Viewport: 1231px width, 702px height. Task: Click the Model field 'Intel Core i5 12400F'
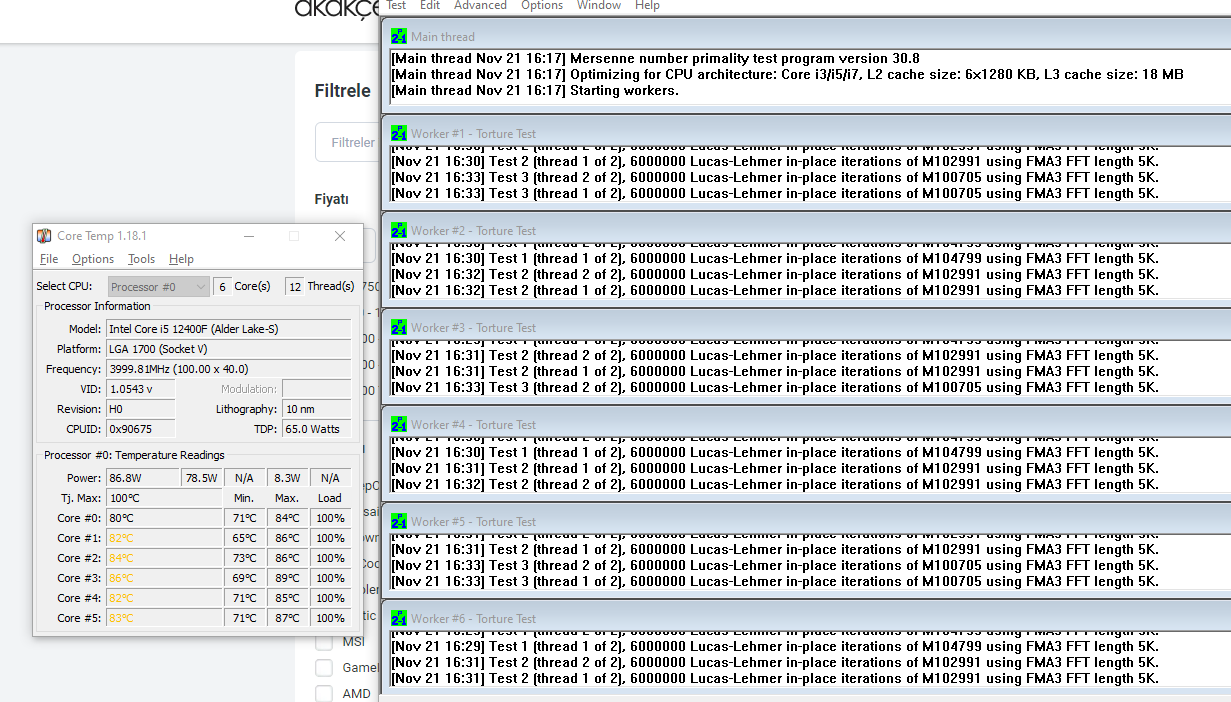(x=228, y=329)
